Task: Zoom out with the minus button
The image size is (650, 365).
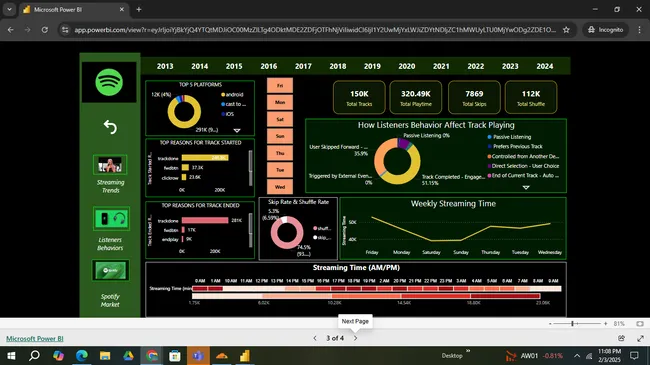Action: [550, 324]
